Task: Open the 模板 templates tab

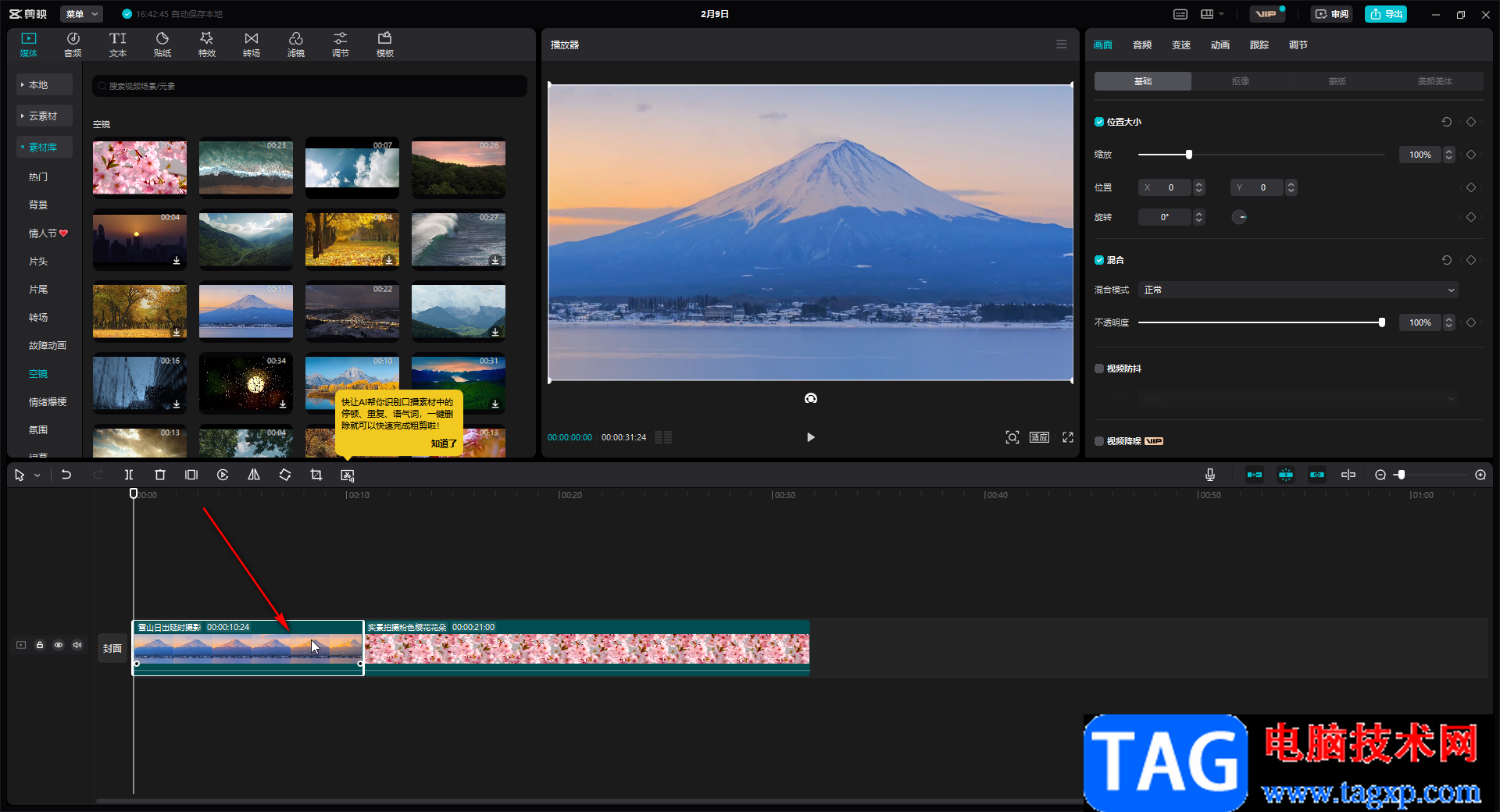Action: coord(385,45)
